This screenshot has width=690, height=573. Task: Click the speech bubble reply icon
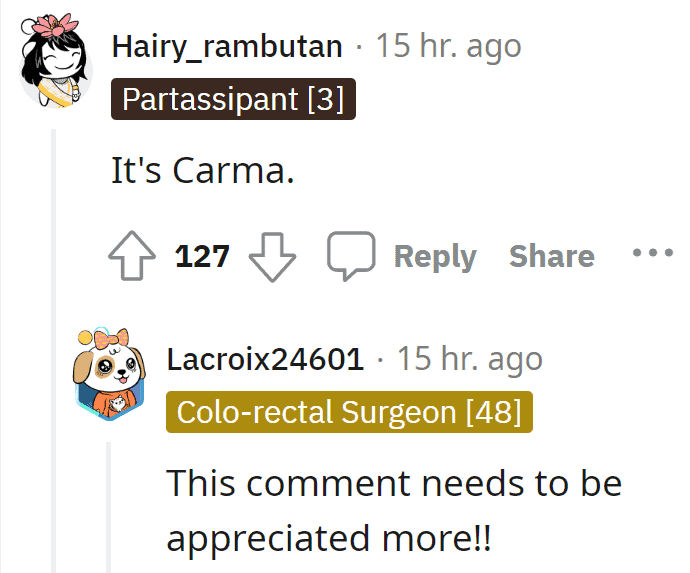click(x=351, y=256)
